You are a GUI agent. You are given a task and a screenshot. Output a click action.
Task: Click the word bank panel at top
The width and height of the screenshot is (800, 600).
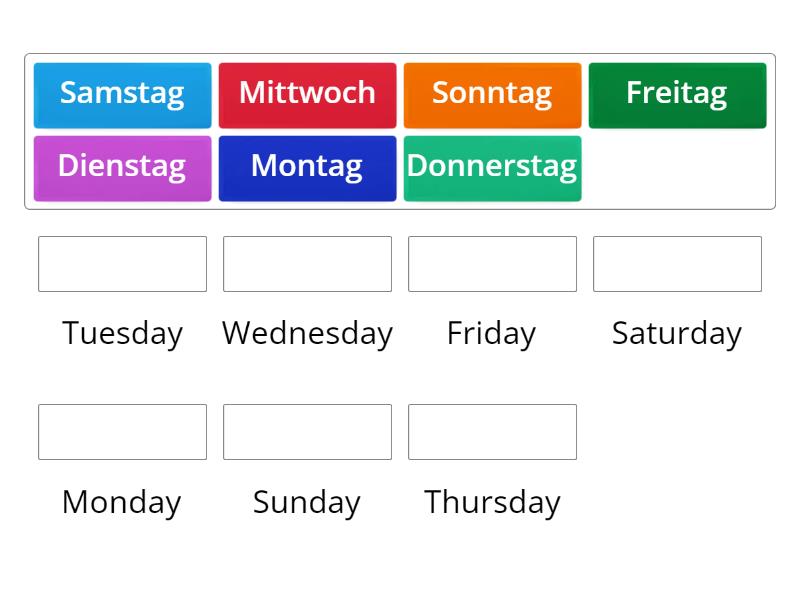click(x=400, y=130)
